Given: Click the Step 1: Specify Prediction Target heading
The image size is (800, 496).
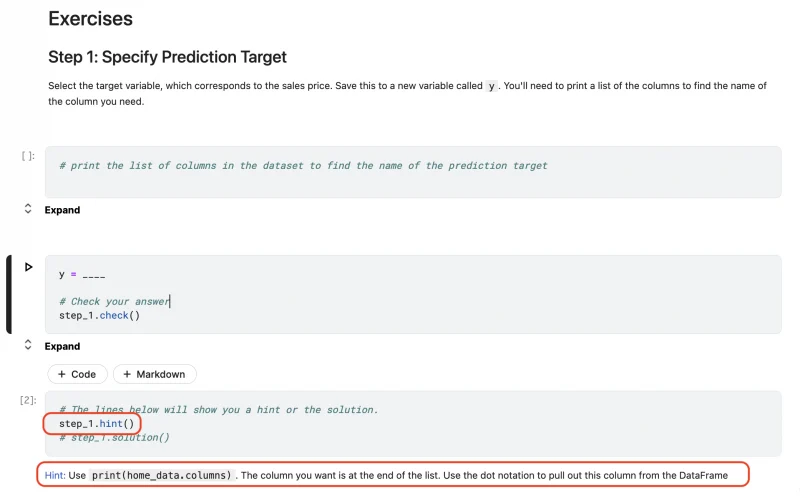Looking at the screenshot, I should (x=167, y=57).
